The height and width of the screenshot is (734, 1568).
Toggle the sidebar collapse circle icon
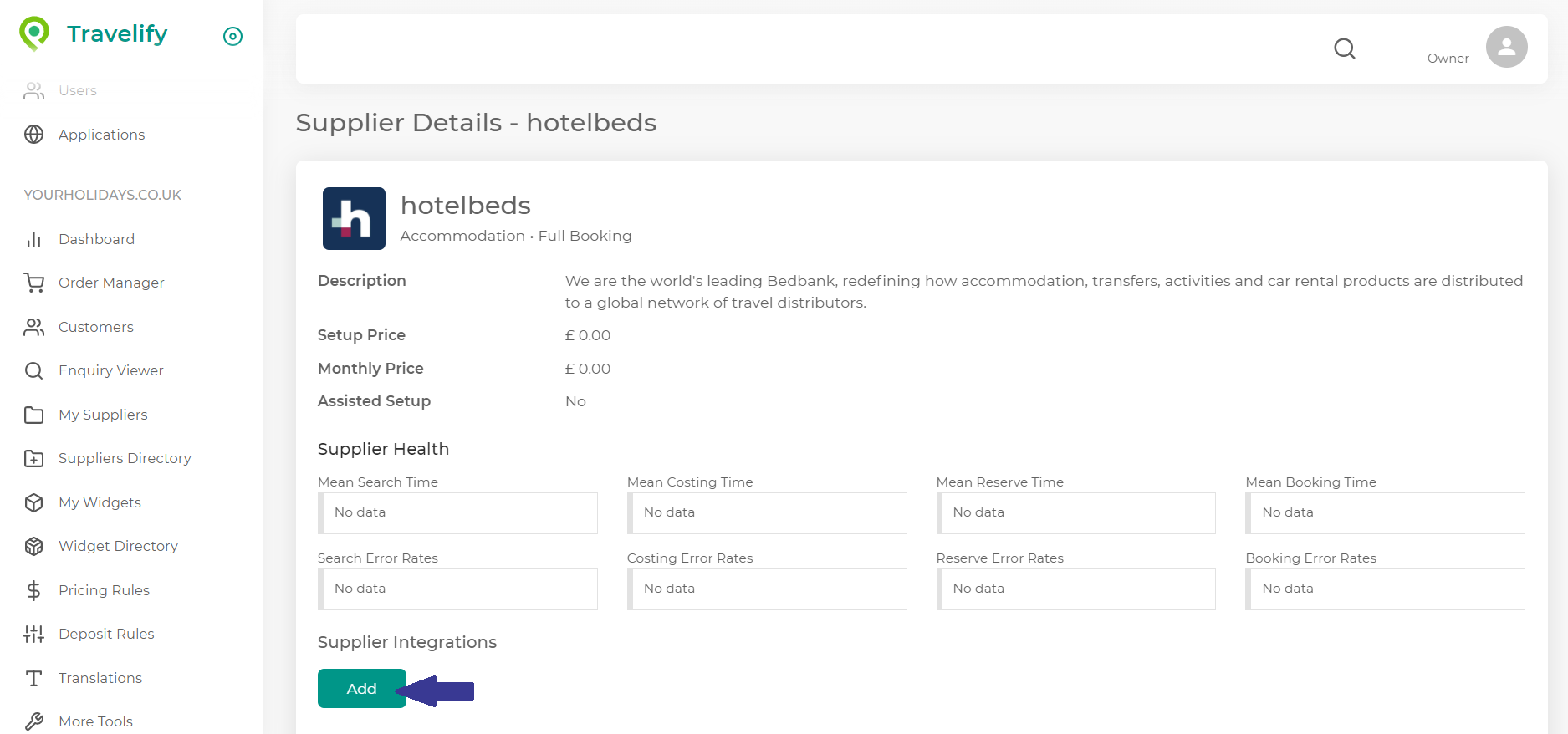232,36
